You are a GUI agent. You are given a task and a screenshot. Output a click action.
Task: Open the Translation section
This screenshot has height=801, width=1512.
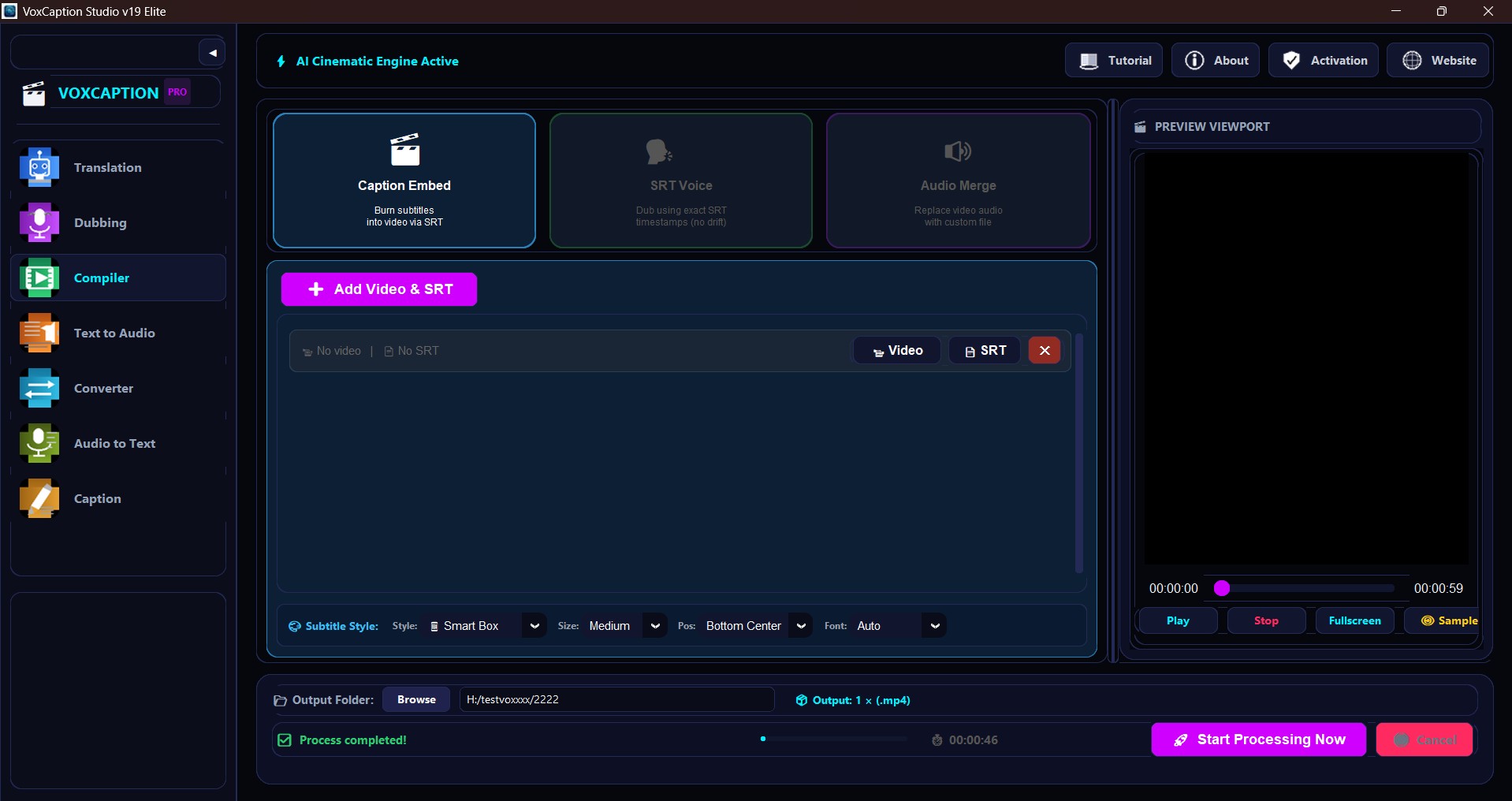[x=118, y=167]
